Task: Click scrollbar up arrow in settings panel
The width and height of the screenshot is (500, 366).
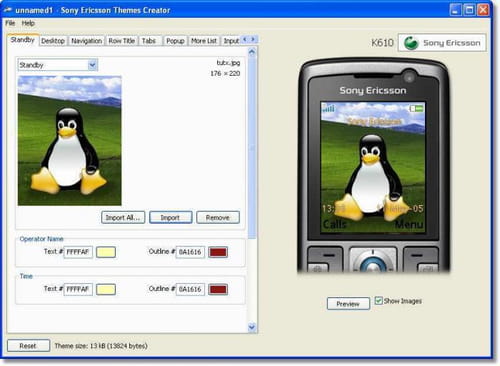Action: pyautogui.click(x=252, y=52)
